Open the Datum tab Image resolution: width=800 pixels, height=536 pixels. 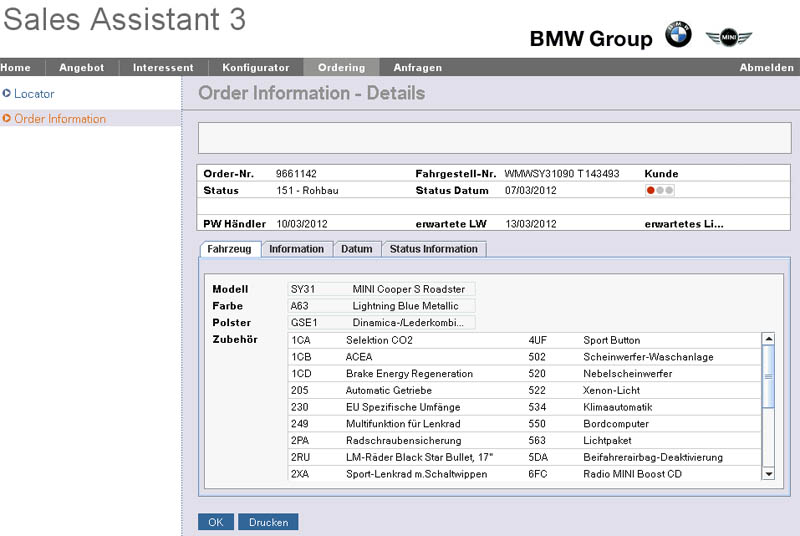[357, 249]
